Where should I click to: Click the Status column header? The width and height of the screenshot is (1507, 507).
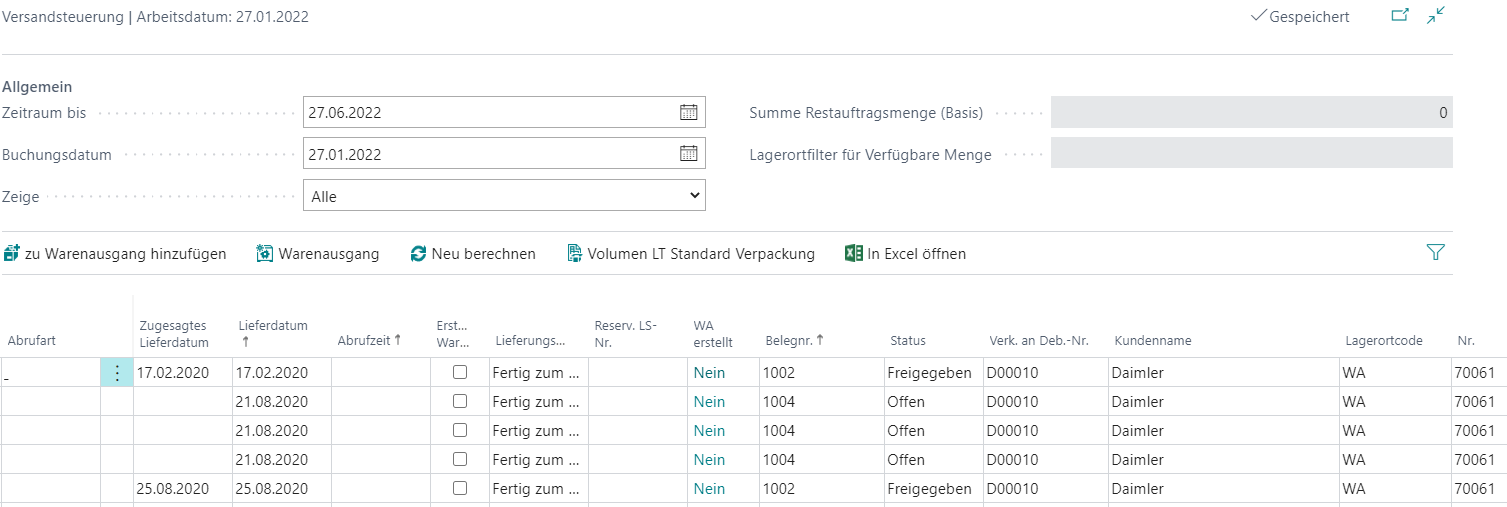click(x=908, y=340)
